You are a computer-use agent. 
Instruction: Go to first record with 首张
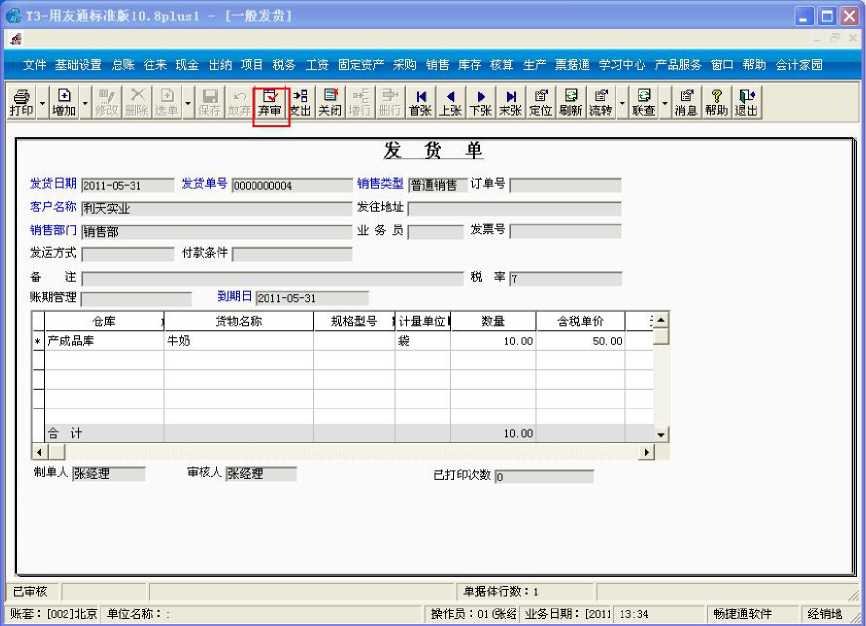(420, 103)
